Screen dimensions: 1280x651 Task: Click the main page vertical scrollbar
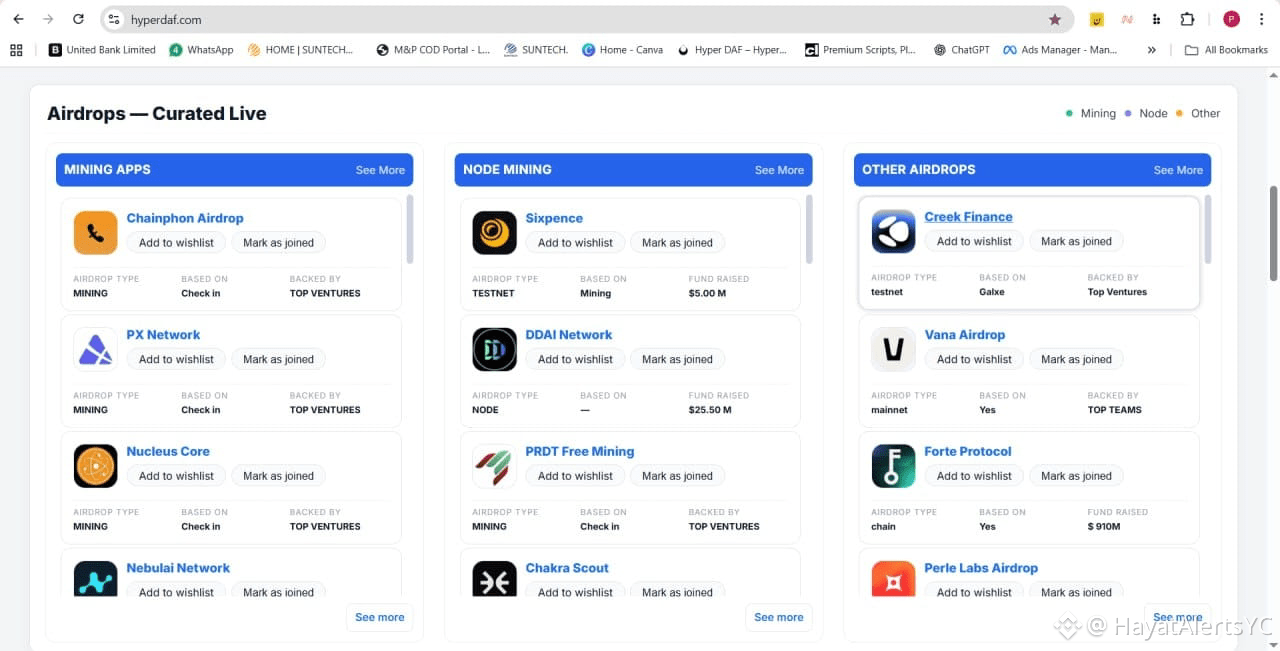[x=1273, y=233]
